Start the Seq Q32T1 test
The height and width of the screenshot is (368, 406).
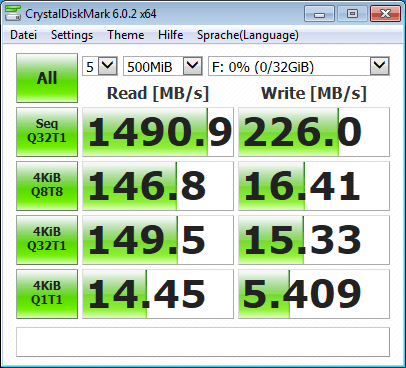(x=47, y=132)
